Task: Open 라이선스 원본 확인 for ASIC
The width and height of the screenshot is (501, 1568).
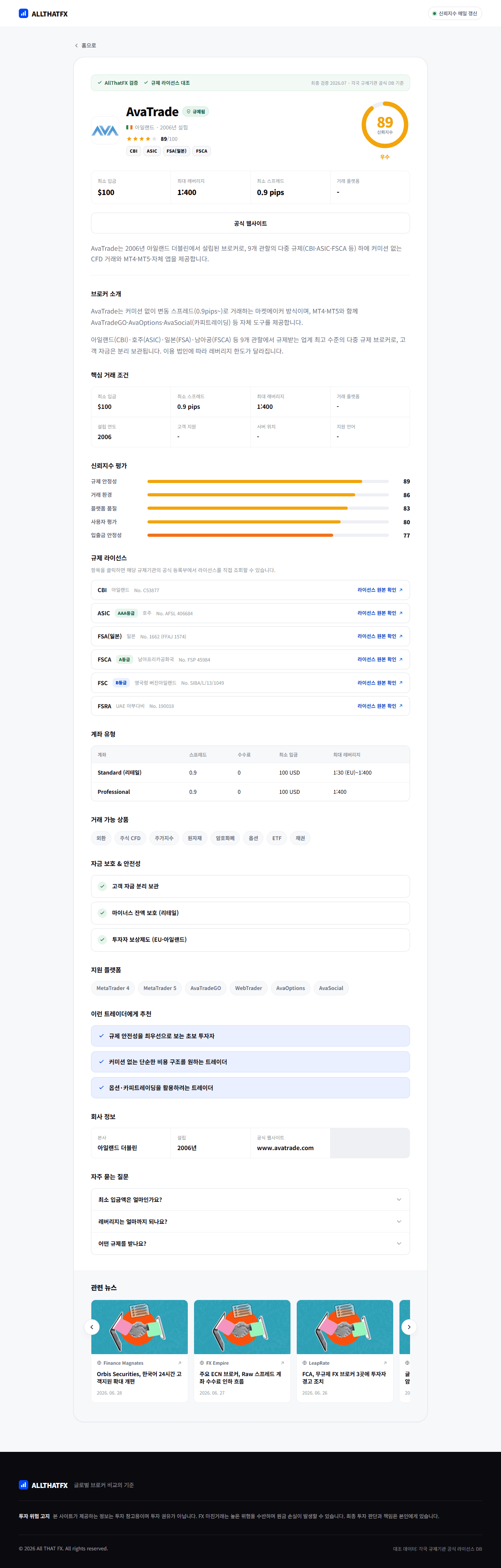Action: pyautogui.click(x=380, y=613)
